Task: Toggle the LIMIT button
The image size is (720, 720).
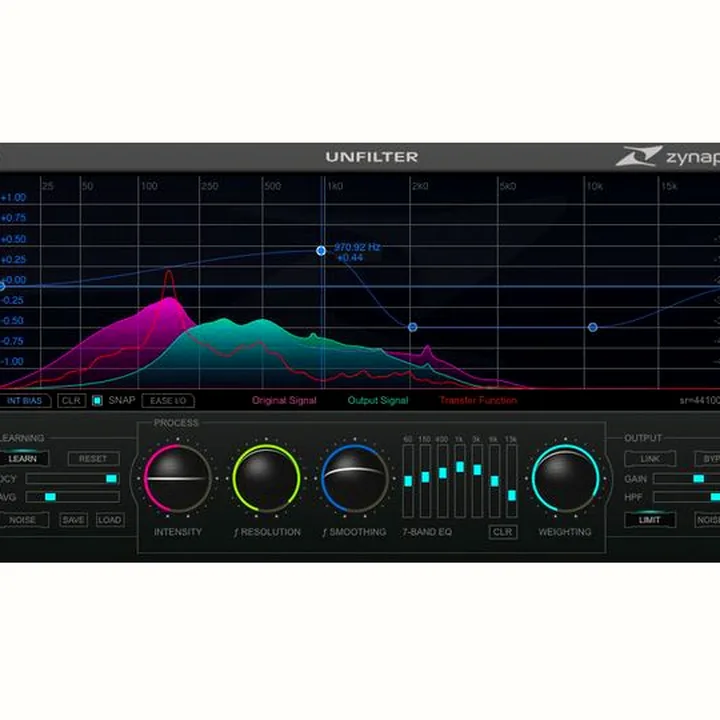Action: (650, 520)
